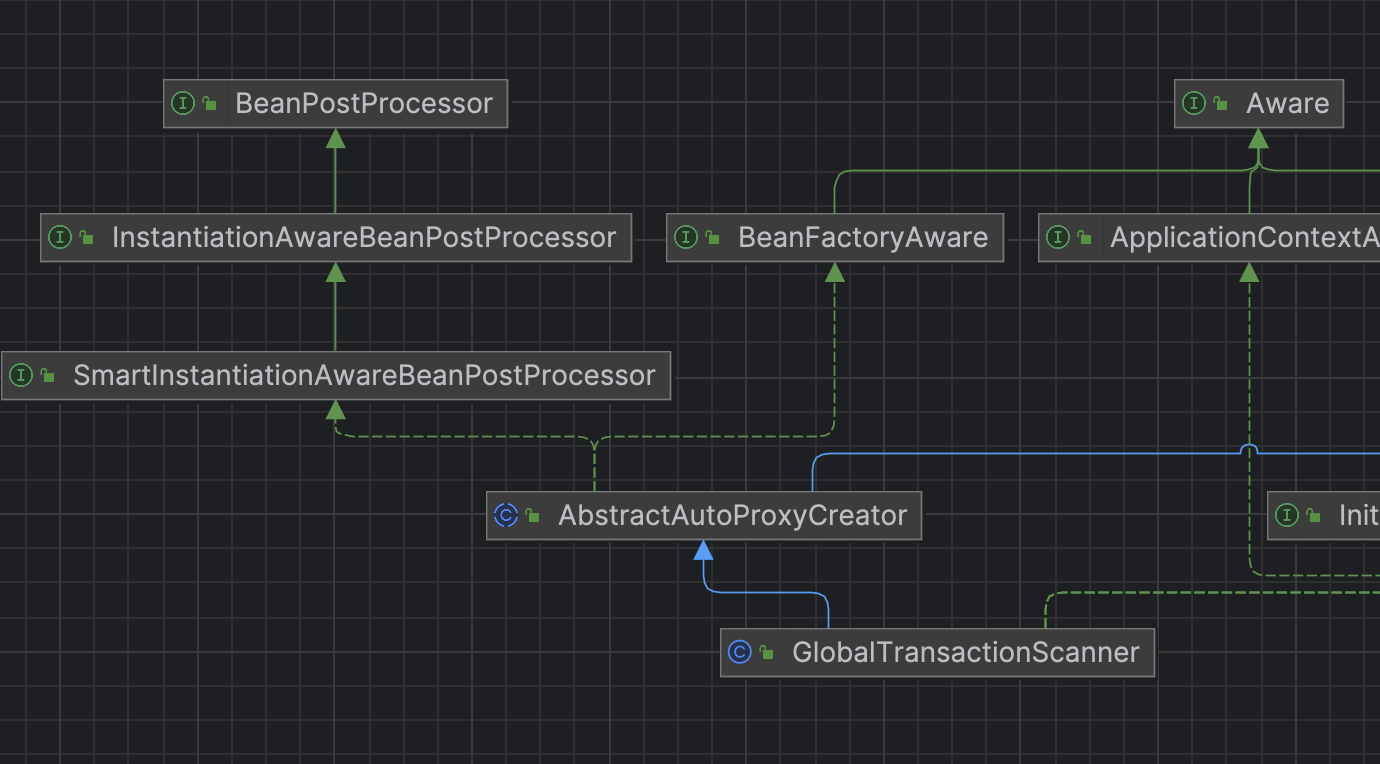
Task: Select the partially visible Init node
Action: pos(1324,515)
